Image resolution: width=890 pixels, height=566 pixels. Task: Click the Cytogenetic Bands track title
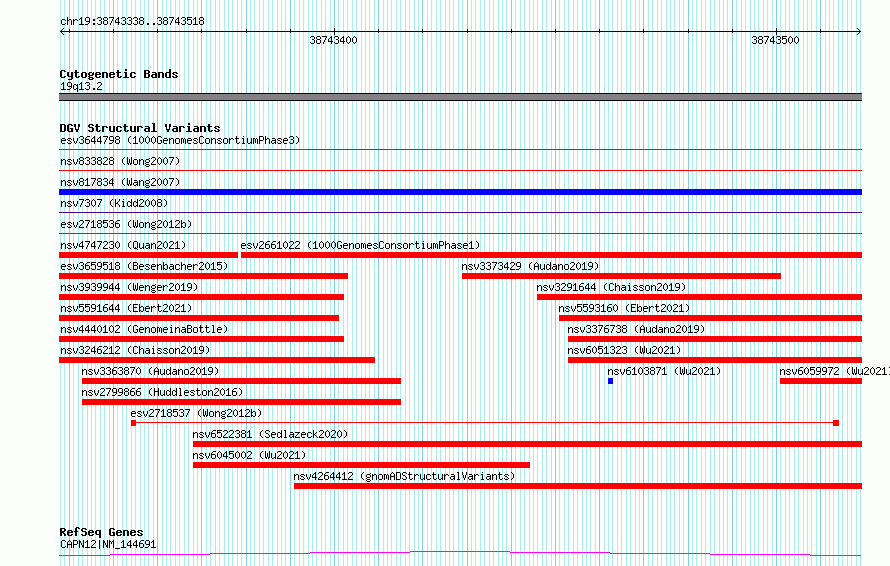(119, 74)
